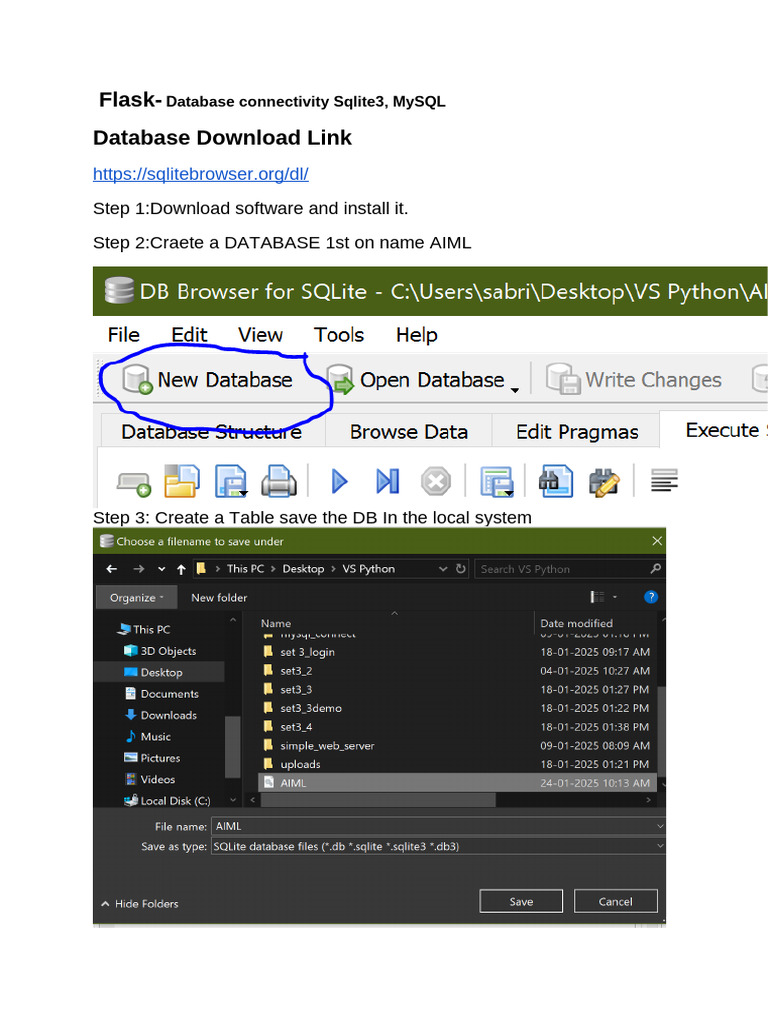Click This PC in the address breadcrumb
Screen dimensions: 768x1024
pyautogui.click(x=245, y=569)
